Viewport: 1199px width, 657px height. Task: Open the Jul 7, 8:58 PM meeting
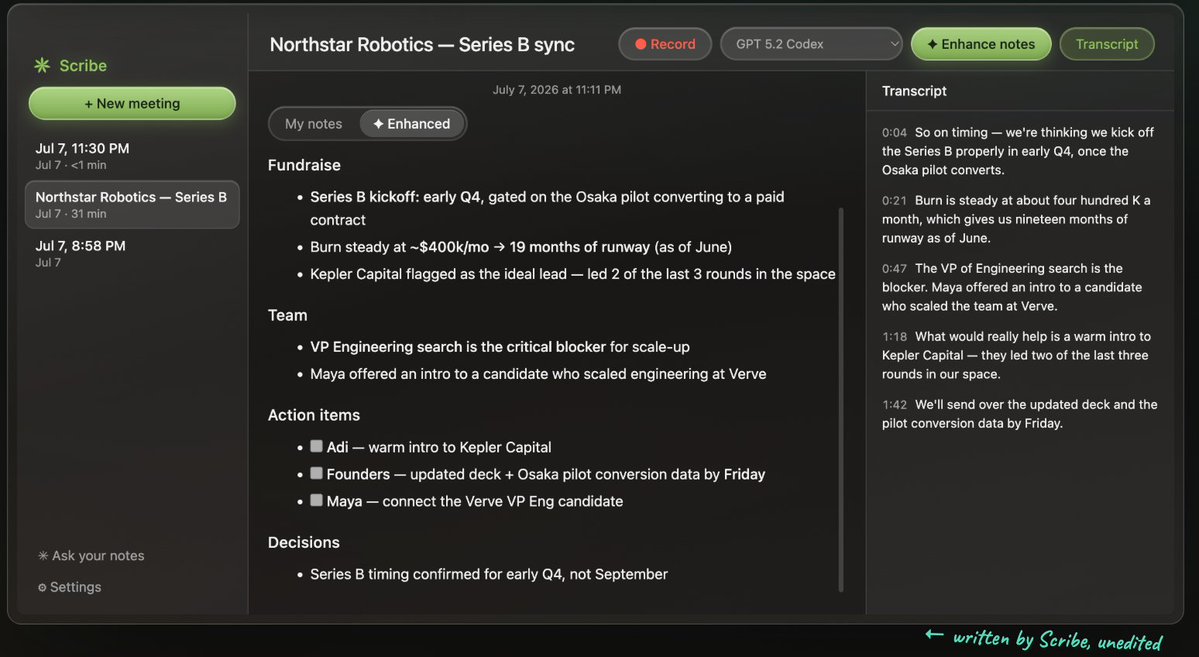[x=132, y=253]
